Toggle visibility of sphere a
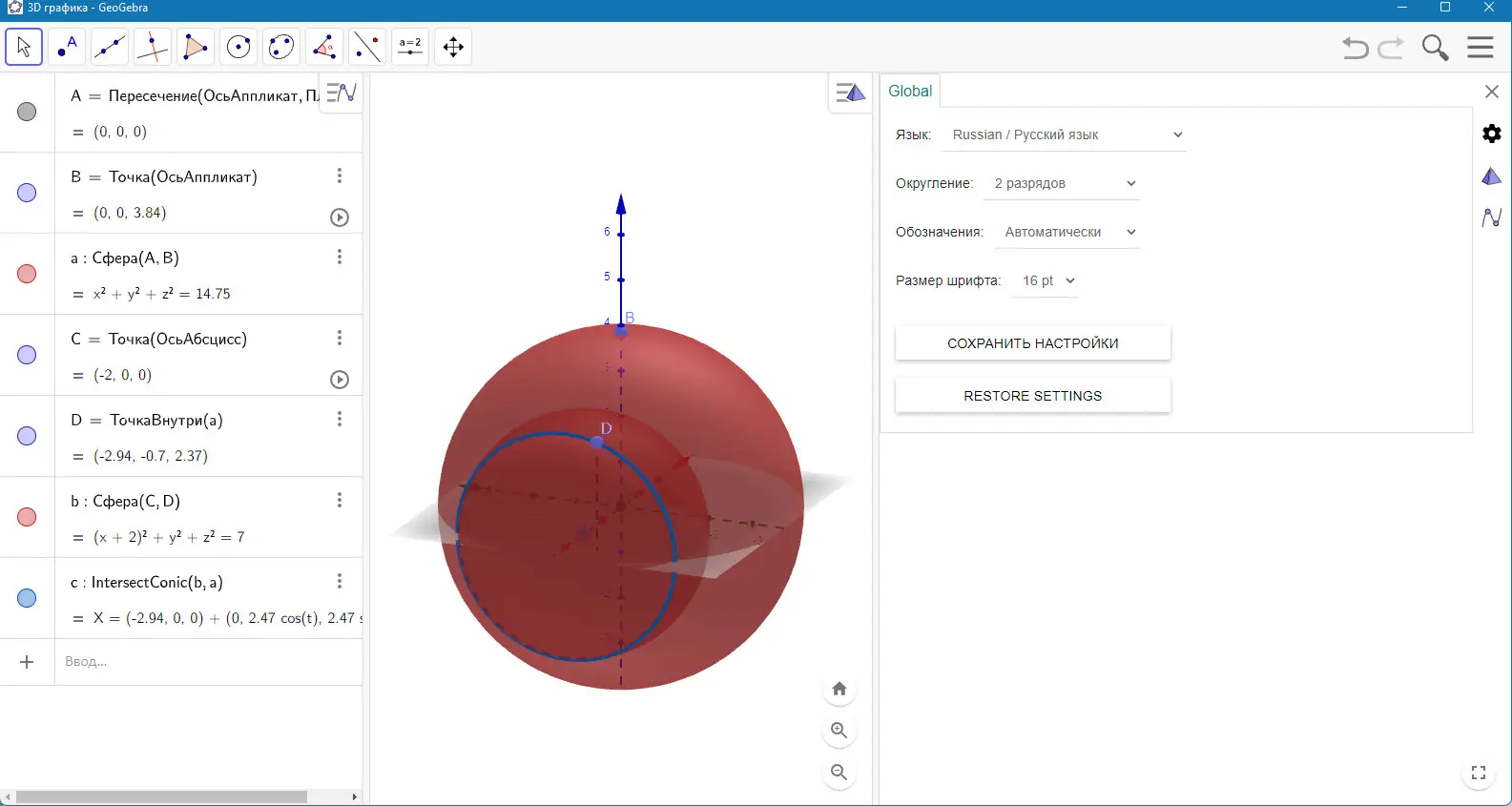Viewport: 1512px width, 806px height. 27,274
